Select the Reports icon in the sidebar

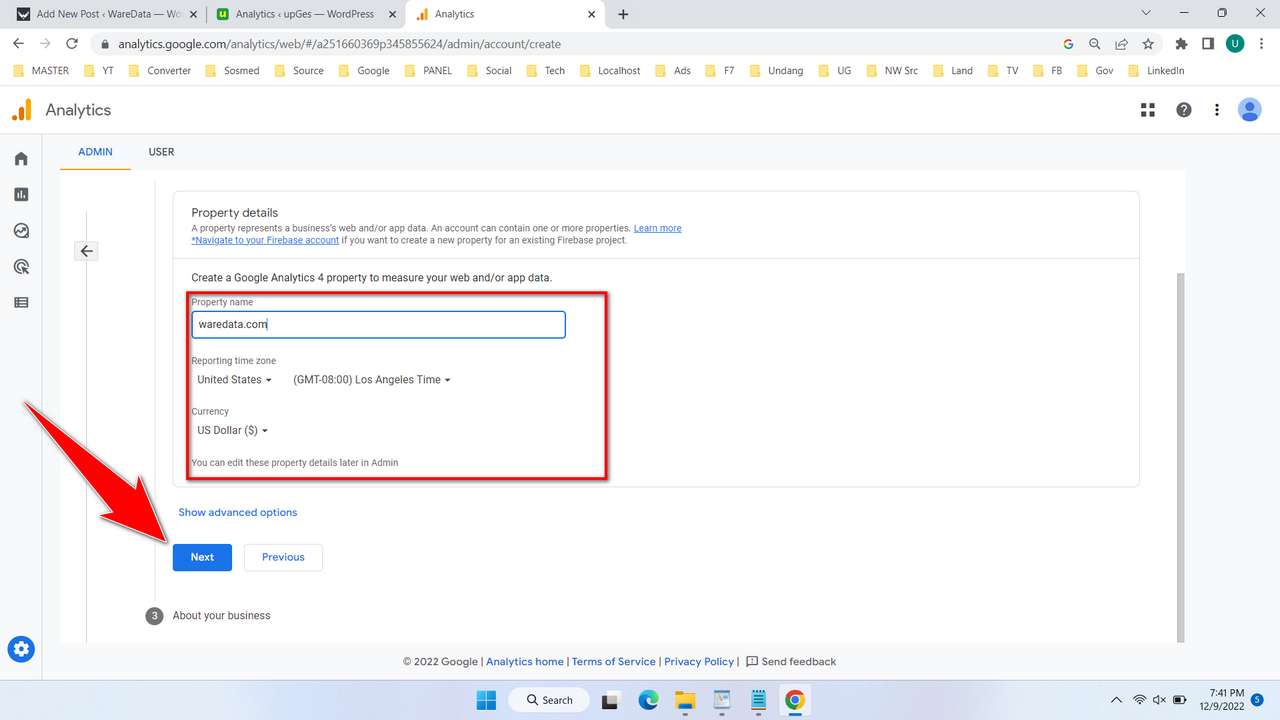pos(21,194)
